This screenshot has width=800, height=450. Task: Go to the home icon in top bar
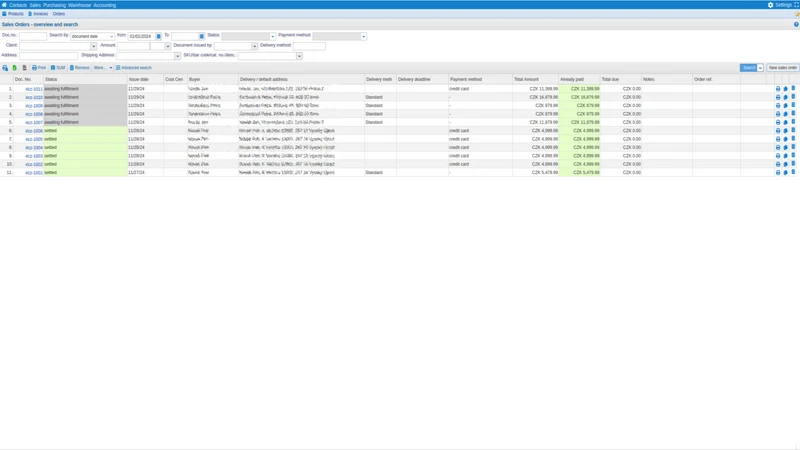point(4,5)
